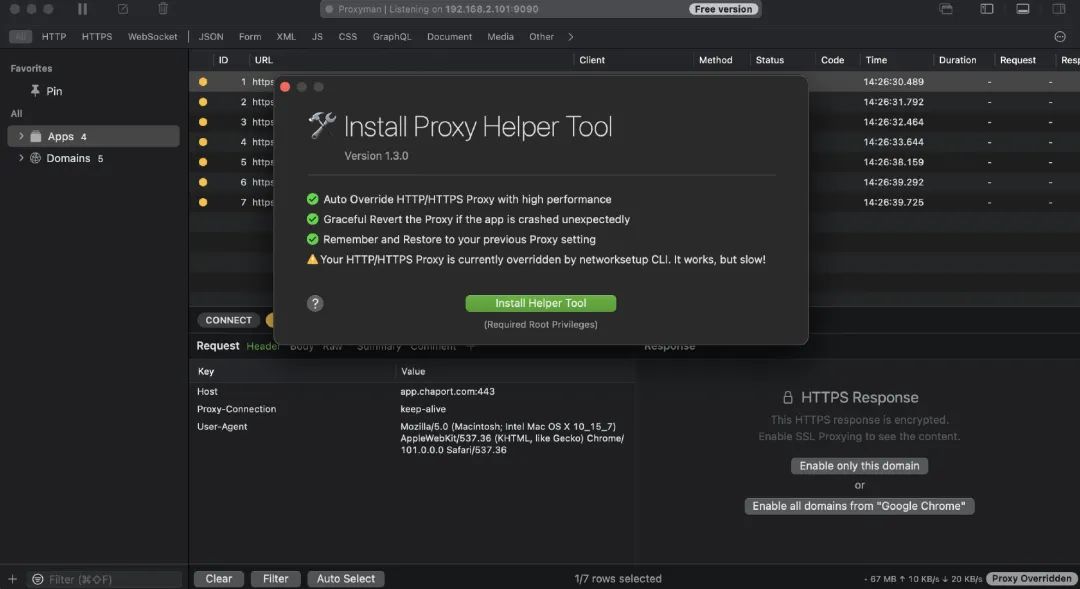The image size is (1080, 589).
Task: Click the yellow status dot of row 1
Action: pyautogui.click(x=202, y=81)
